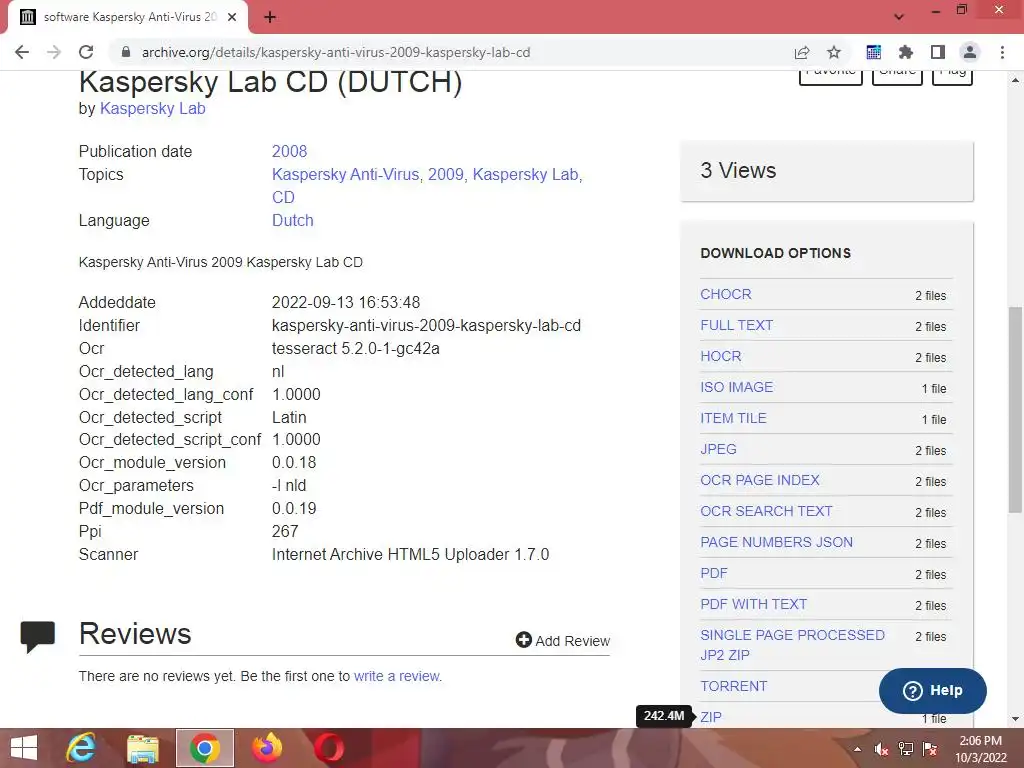Viewport: 1024px width, 768px height.
Task: Expand the tab search dropdown
Action: (x=899, y=17)
